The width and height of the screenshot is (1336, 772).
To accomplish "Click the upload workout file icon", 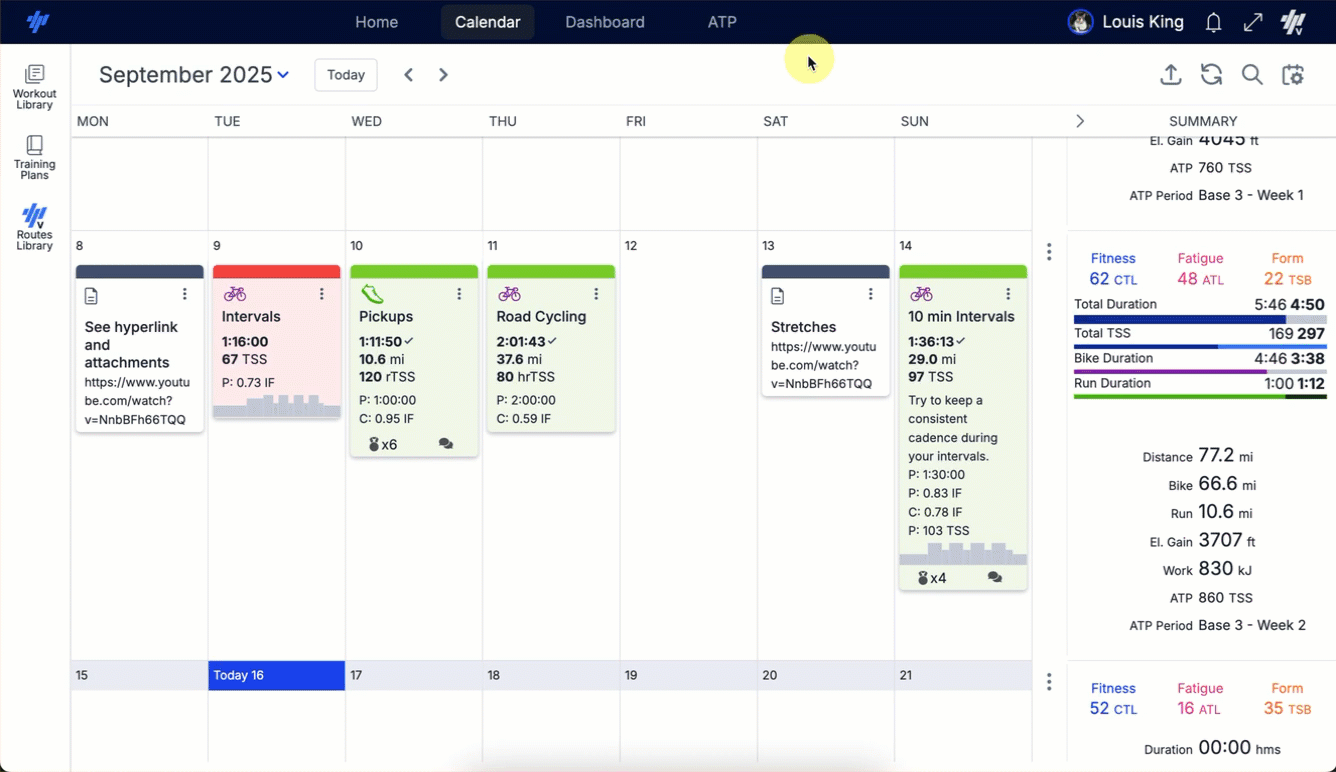I will point(1171,75).
